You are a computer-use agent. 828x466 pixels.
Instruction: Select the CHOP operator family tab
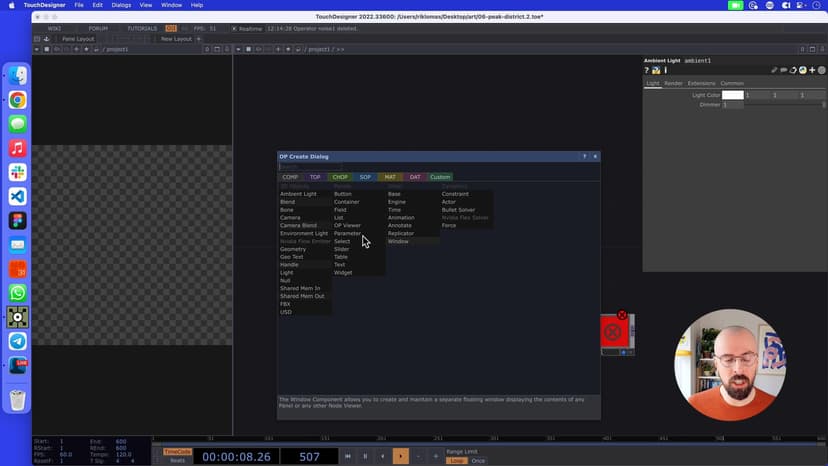coord(340,177)
